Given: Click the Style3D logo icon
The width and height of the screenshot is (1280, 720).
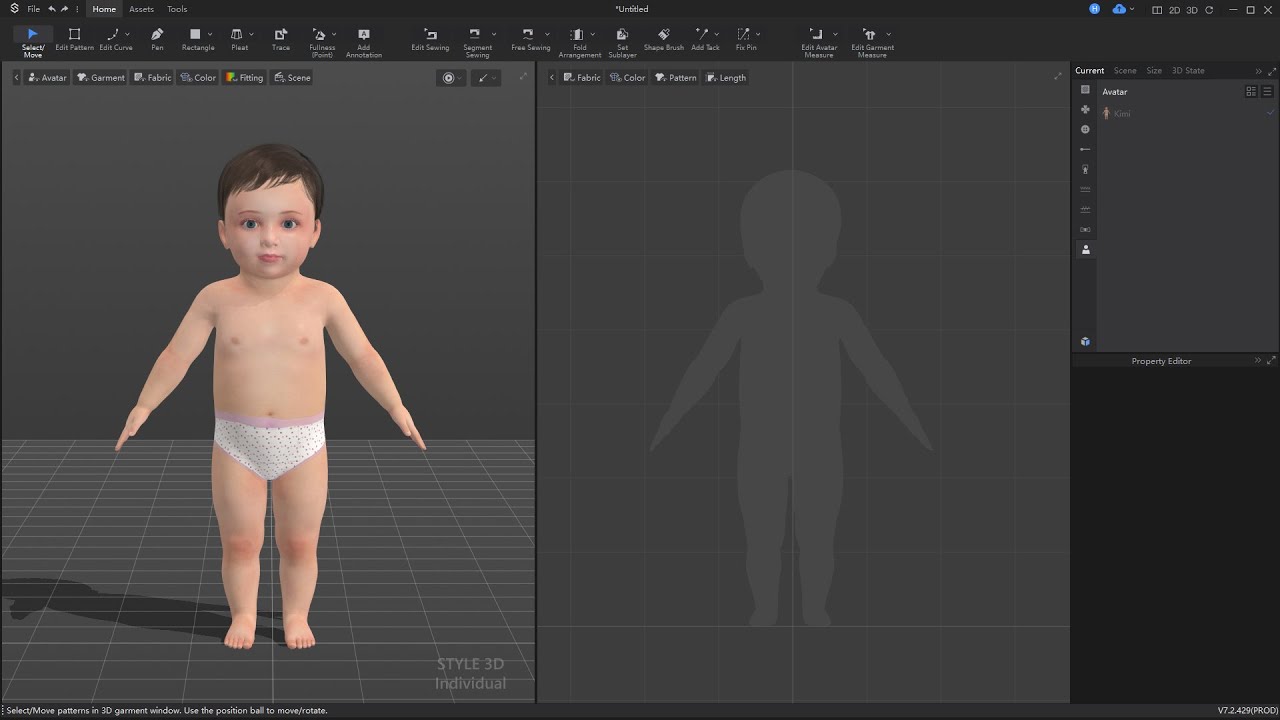Looking at the screenshot, I should [x=14, y=9].
